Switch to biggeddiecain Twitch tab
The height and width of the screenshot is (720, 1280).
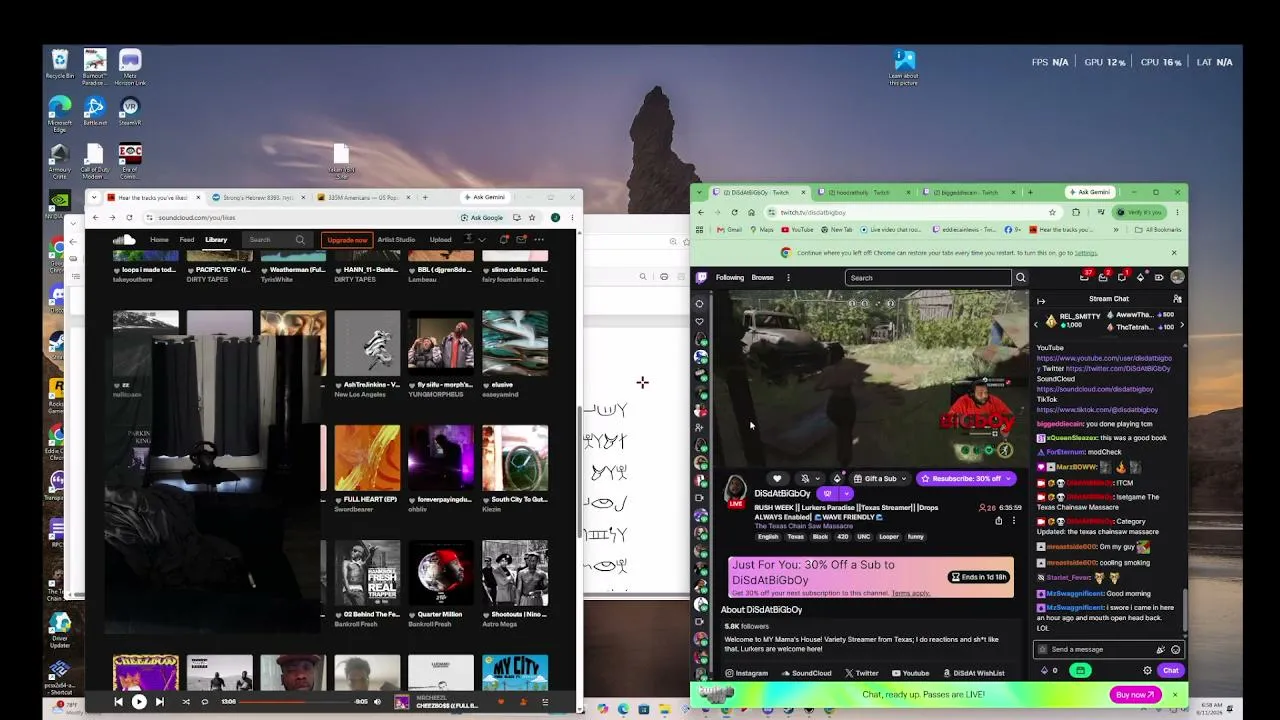[968, 192]
